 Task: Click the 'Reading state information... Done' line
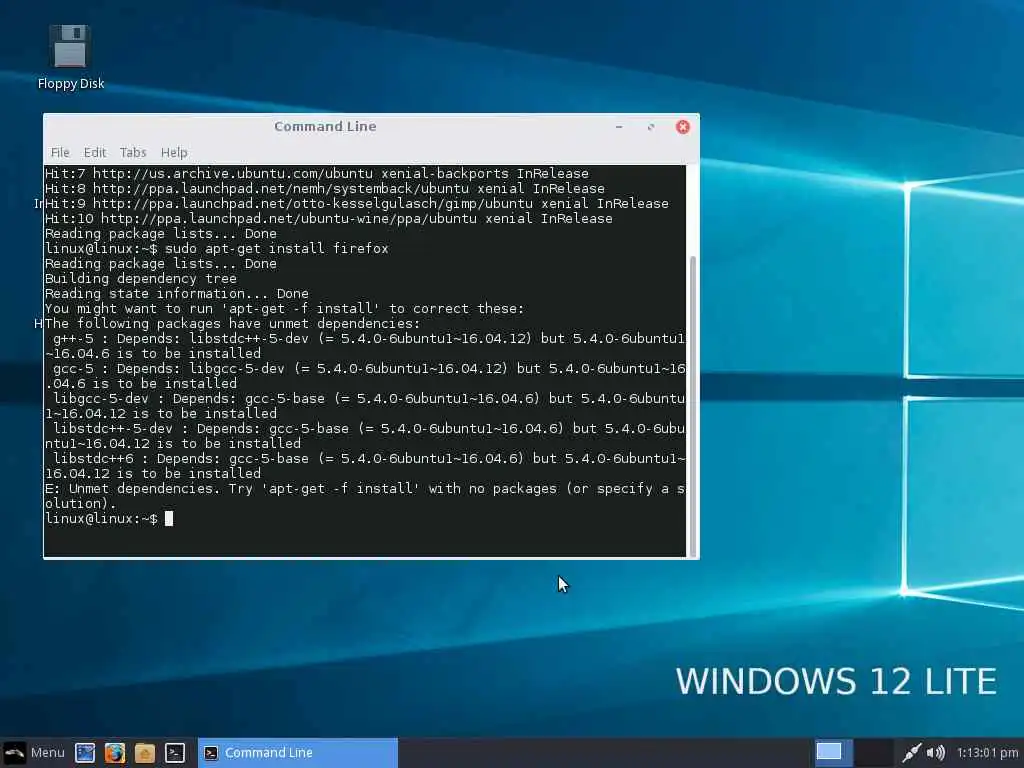[x=176, y=293]
